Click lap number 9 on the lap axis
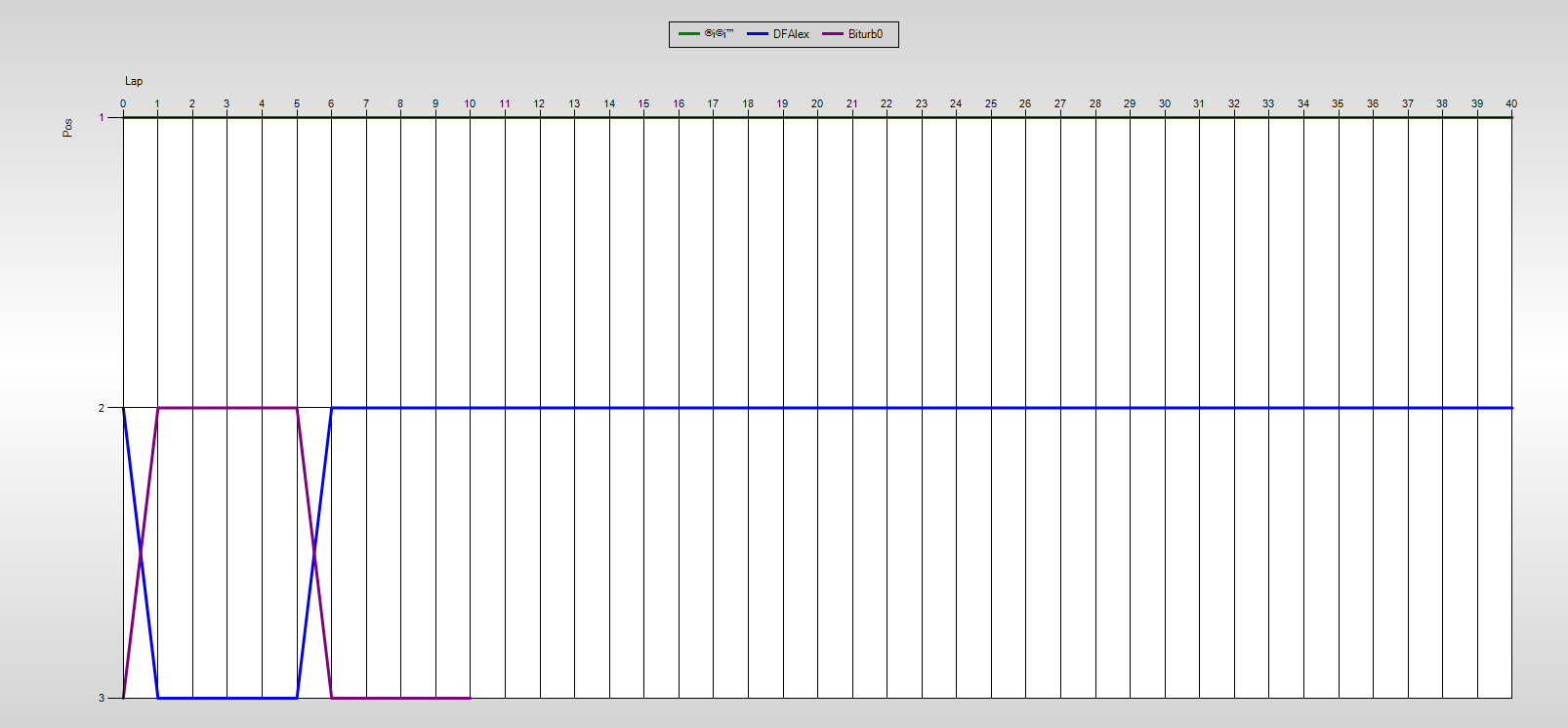Viewport: 1568px width, 728px height. (435, 103)
